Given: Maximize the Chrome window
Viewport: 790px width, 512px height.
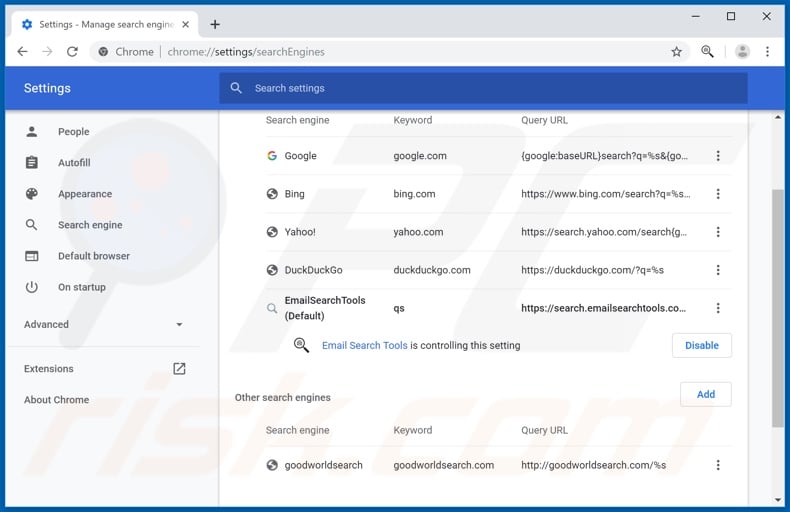Looking at the screenshot, I should (731, 17).
